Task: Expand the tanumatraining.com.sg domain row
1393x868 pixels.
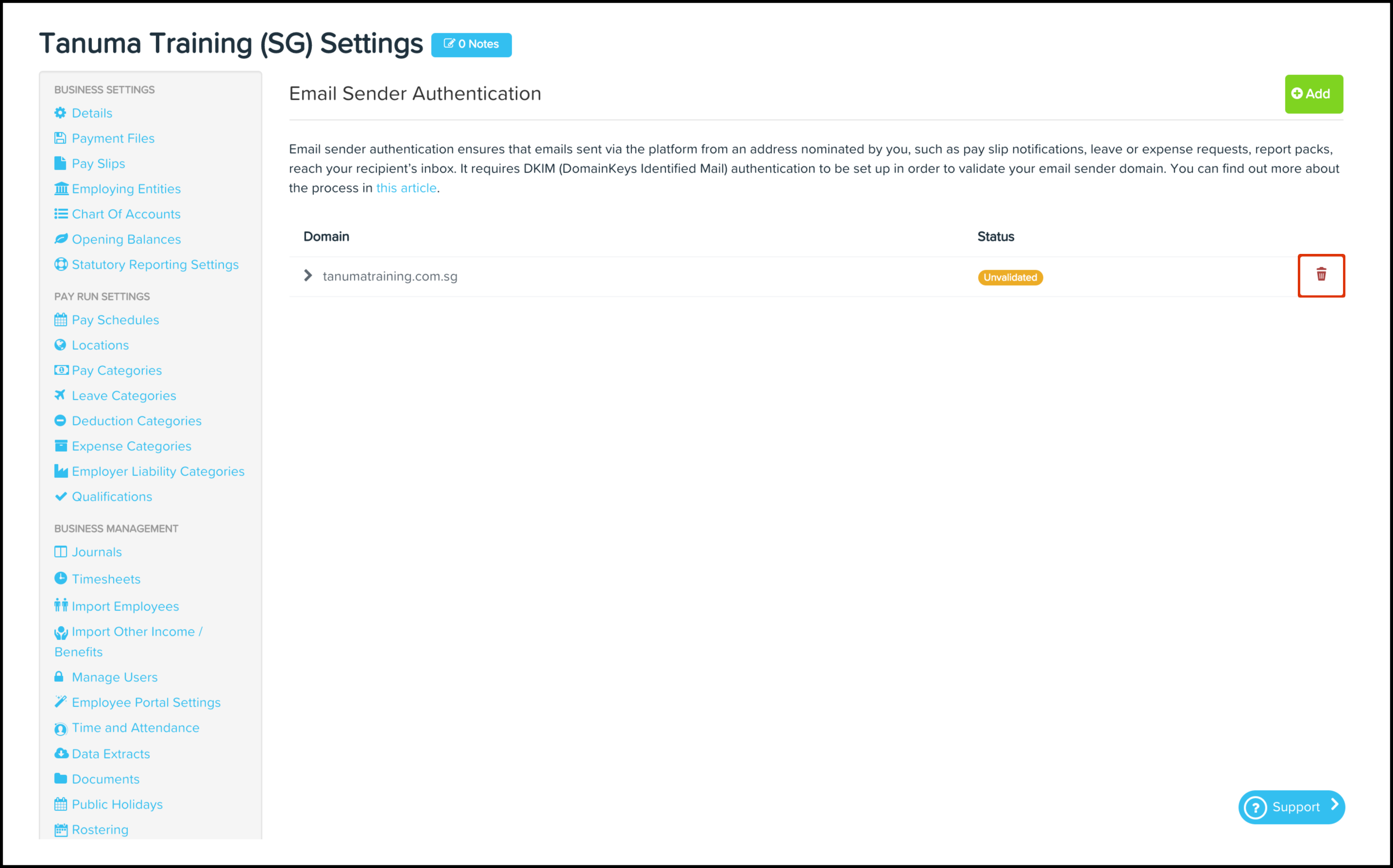Action: [308, 276]
